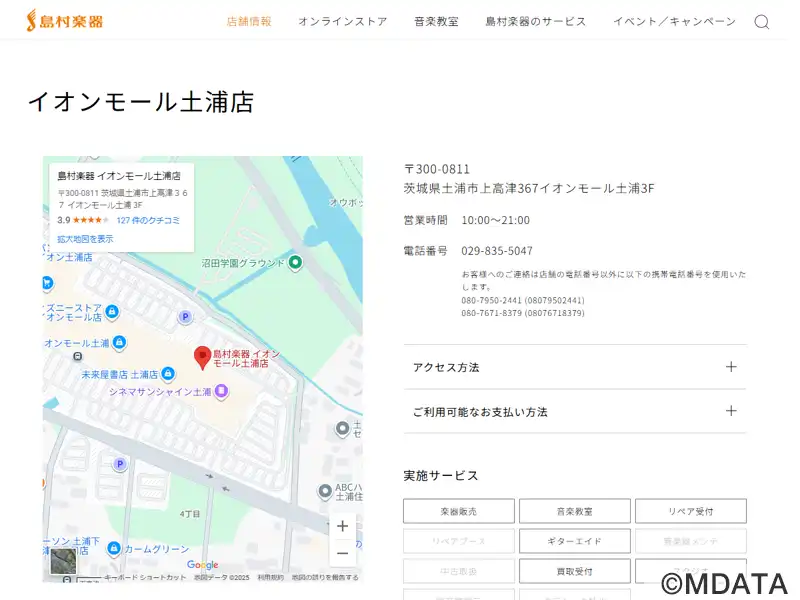The width and height of the screenshot is (800, 600).
Task: Click the ABC gray map marker
Action: [325, 492]
